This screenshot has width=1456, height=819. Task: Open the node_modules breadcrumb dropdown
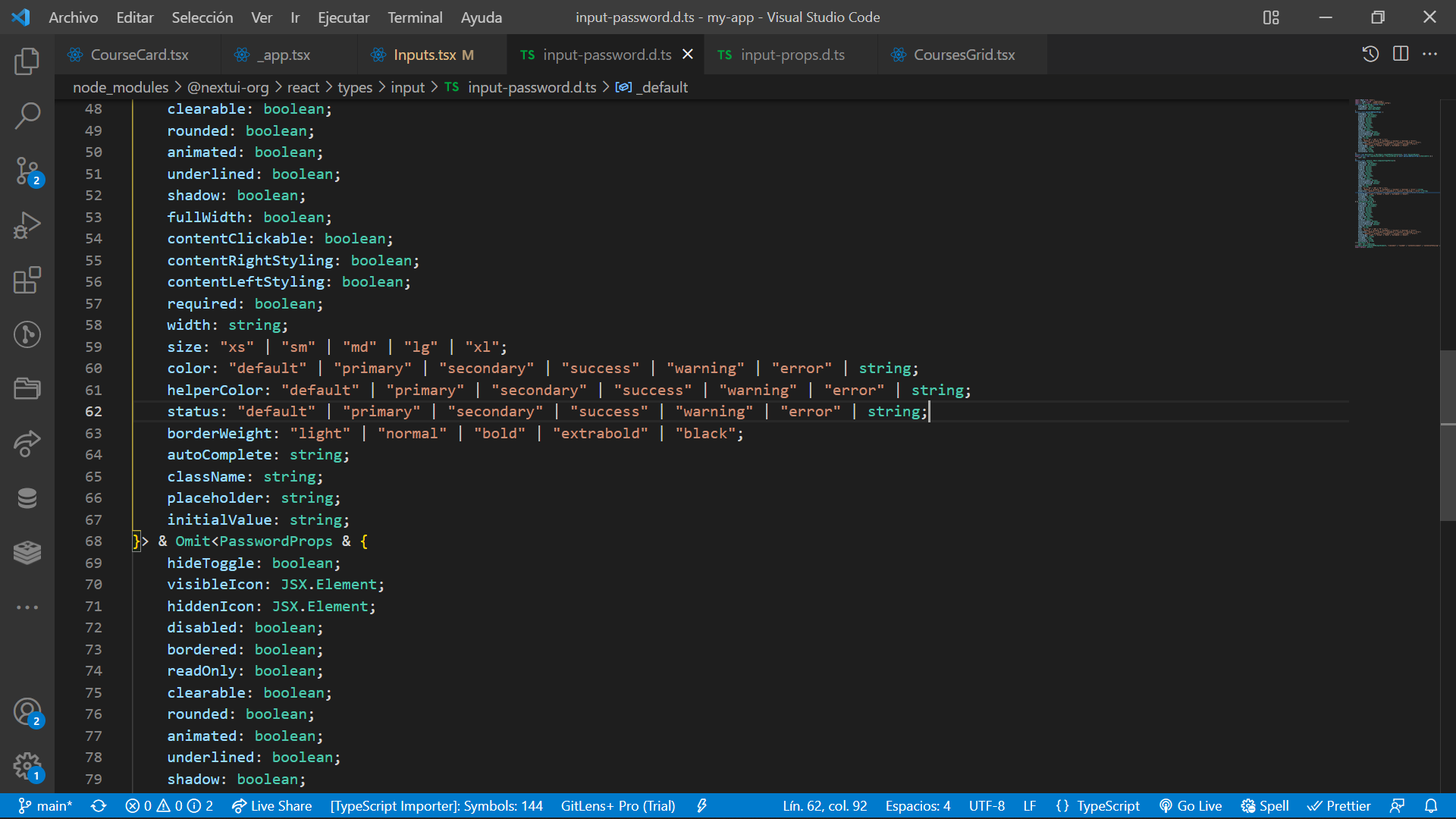[x=120, y=87]
